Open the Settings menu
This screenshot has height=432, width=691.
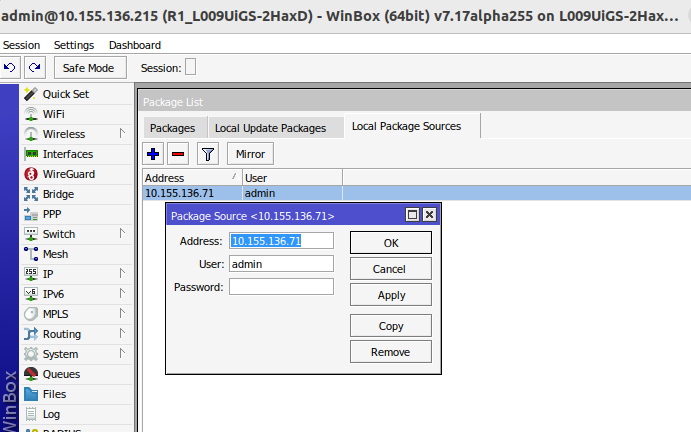(x=74, y=45)
